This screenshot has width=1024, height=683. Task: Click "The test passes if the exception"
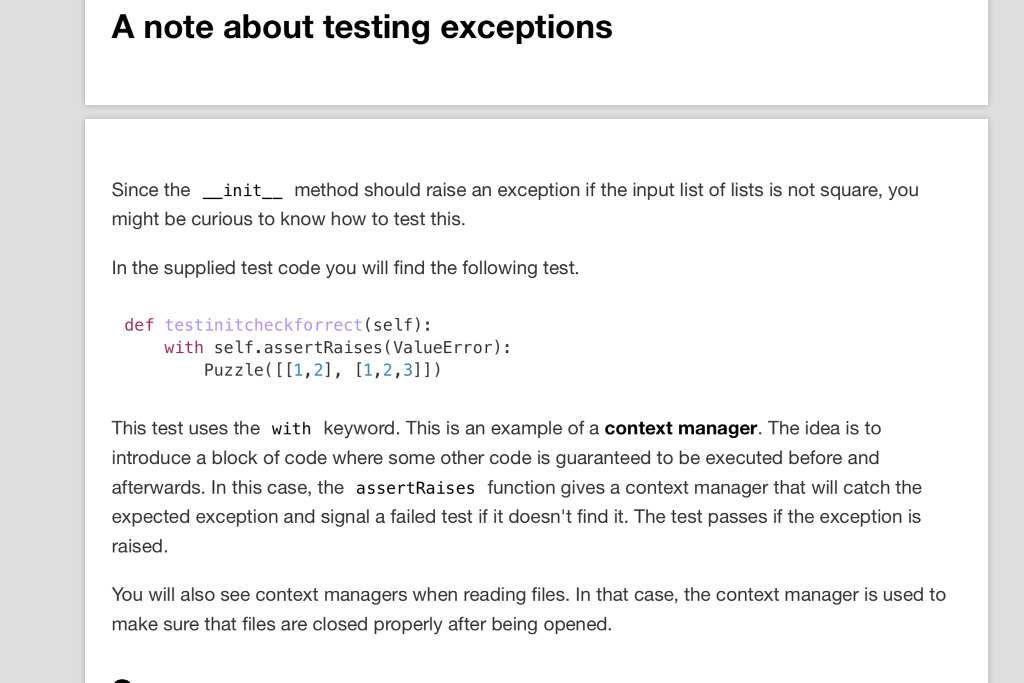coord(770,517)
